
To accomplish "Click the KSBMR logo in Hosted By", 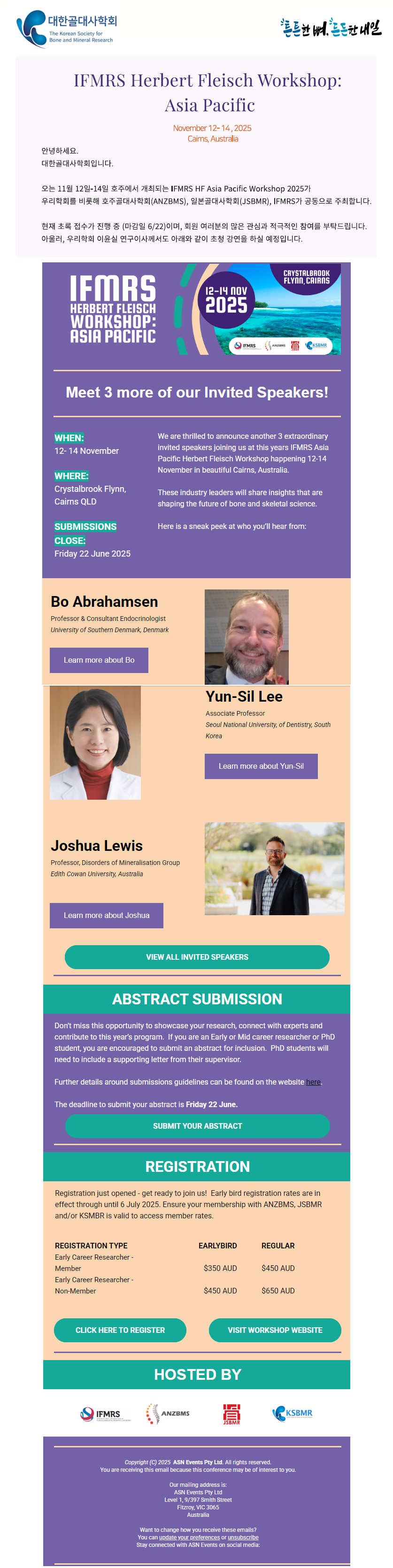I will [293, 1413].
